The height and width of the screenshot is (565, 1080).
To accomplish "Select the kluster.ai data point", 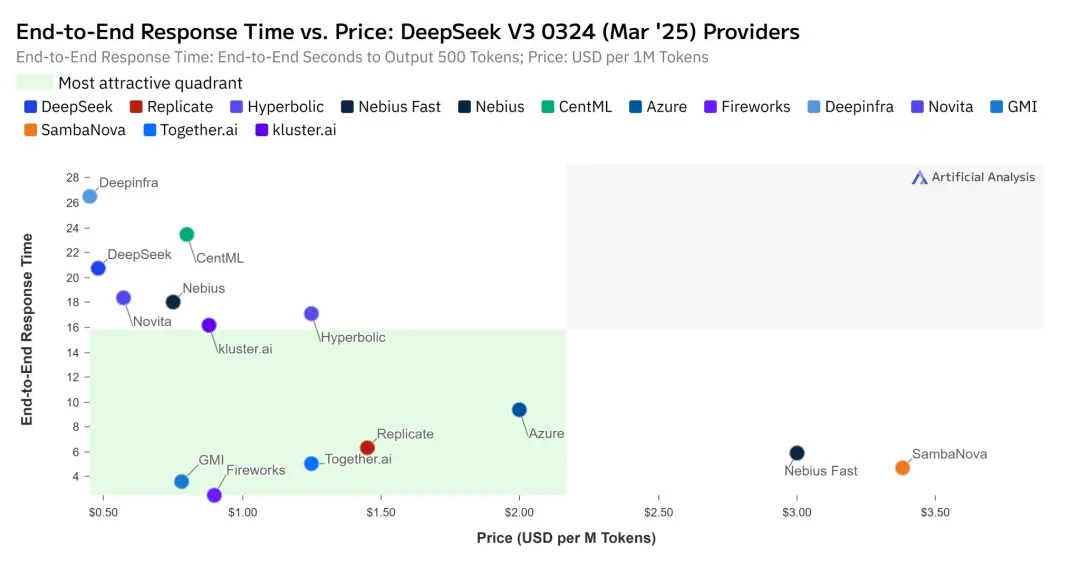I will (x=209, y=325).
